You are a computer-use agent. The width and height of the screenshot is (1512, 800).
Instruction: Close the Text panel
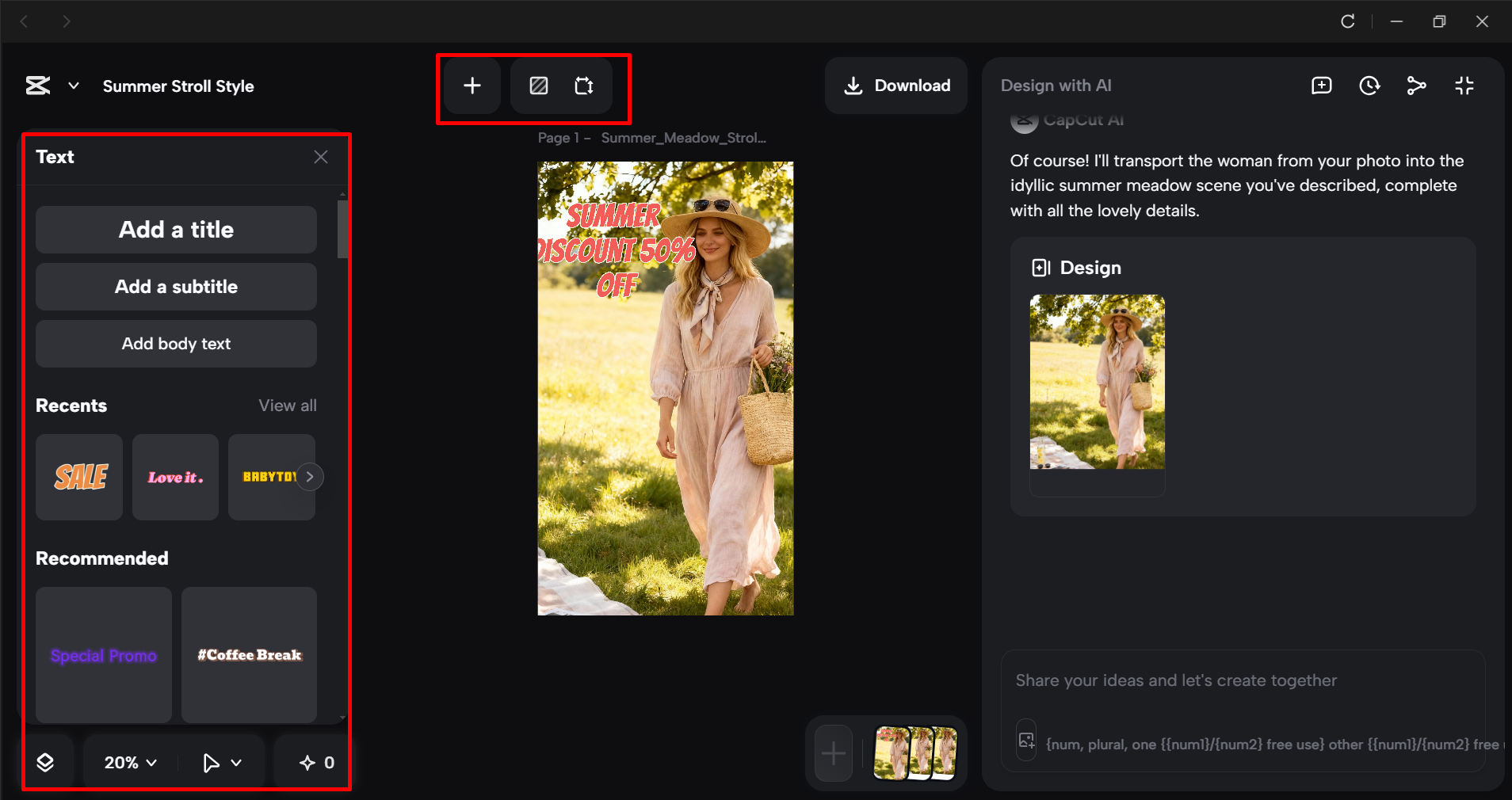[321, 156]
